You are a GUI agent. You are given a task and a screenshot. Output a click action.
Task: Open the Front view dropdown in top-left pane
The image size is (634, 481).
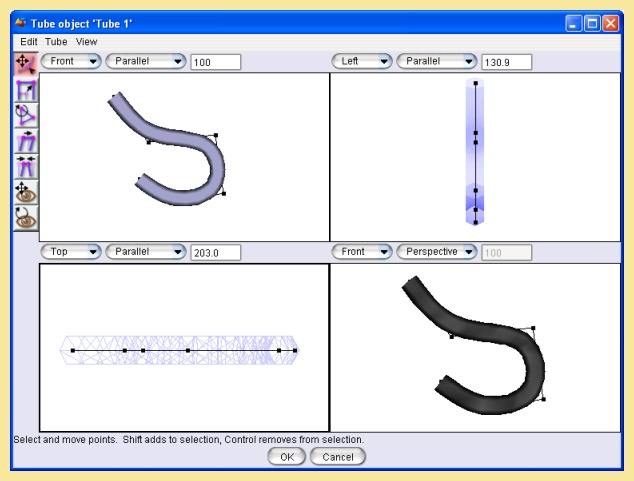pyautogui.click(x=70, y=62)
